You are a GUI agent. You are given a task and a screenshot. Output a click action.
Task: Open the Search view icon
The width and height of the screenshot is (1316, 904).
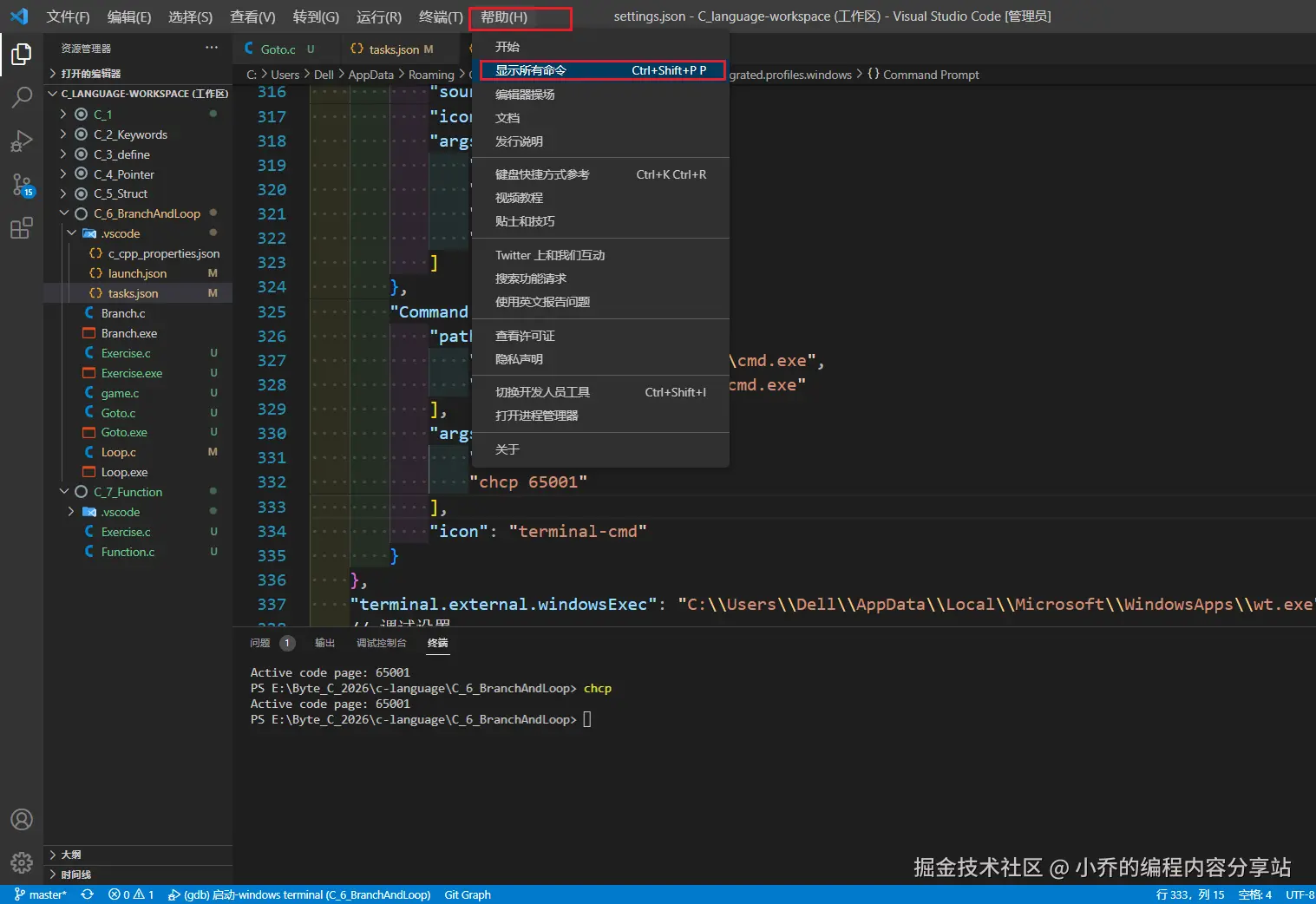point(22,97)
